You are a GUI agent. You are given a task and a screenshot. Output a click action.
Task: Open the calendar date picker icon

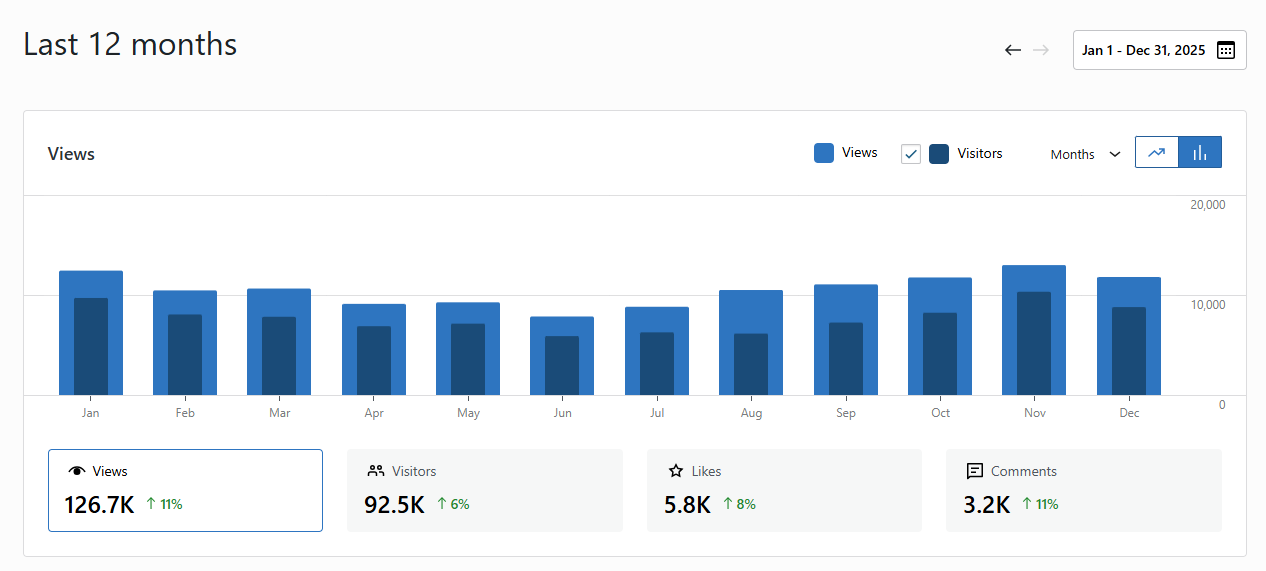(1226, 50)
